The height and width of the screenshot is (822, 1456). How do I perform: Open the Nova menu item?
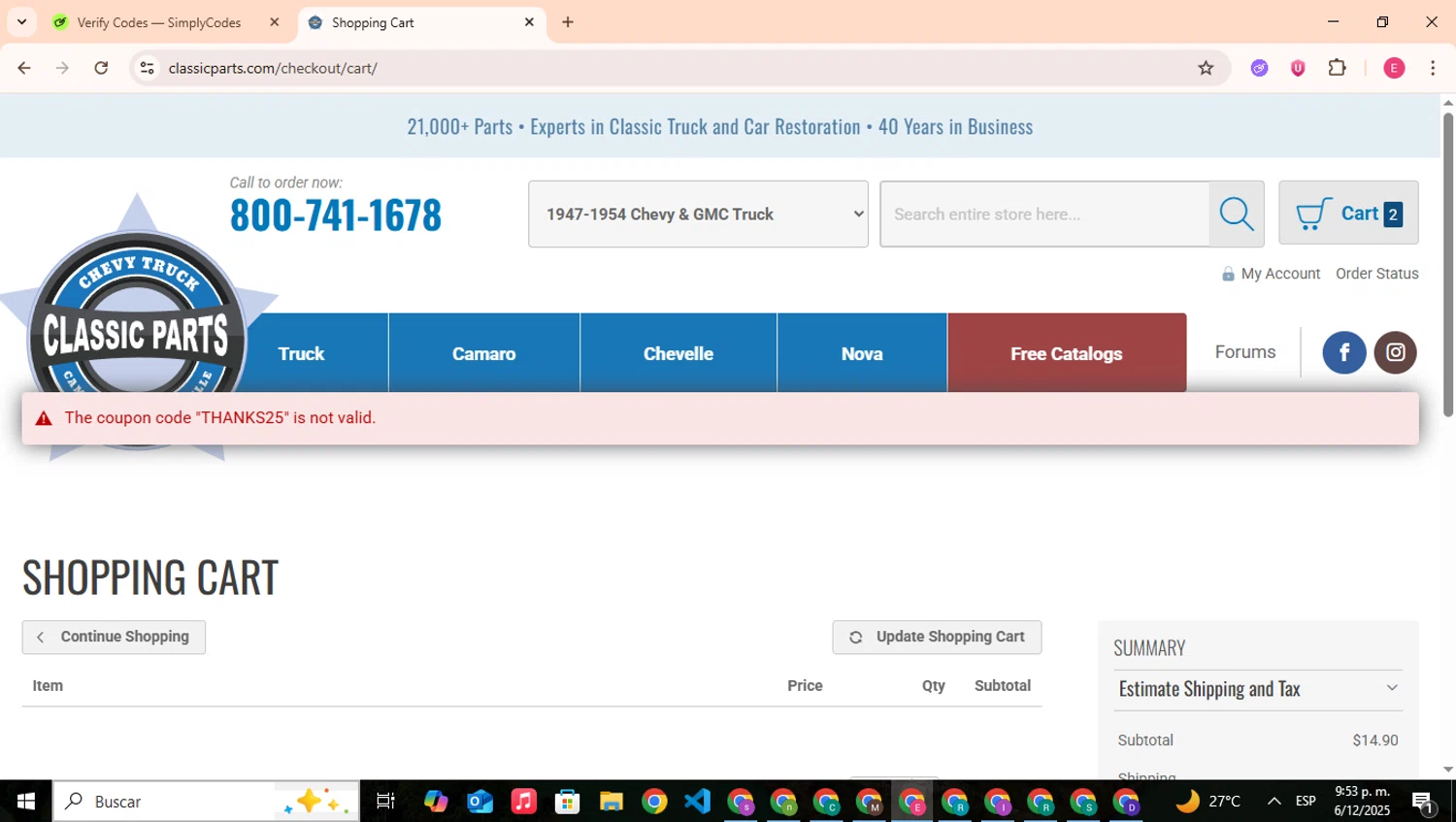[x=862, y=353]
